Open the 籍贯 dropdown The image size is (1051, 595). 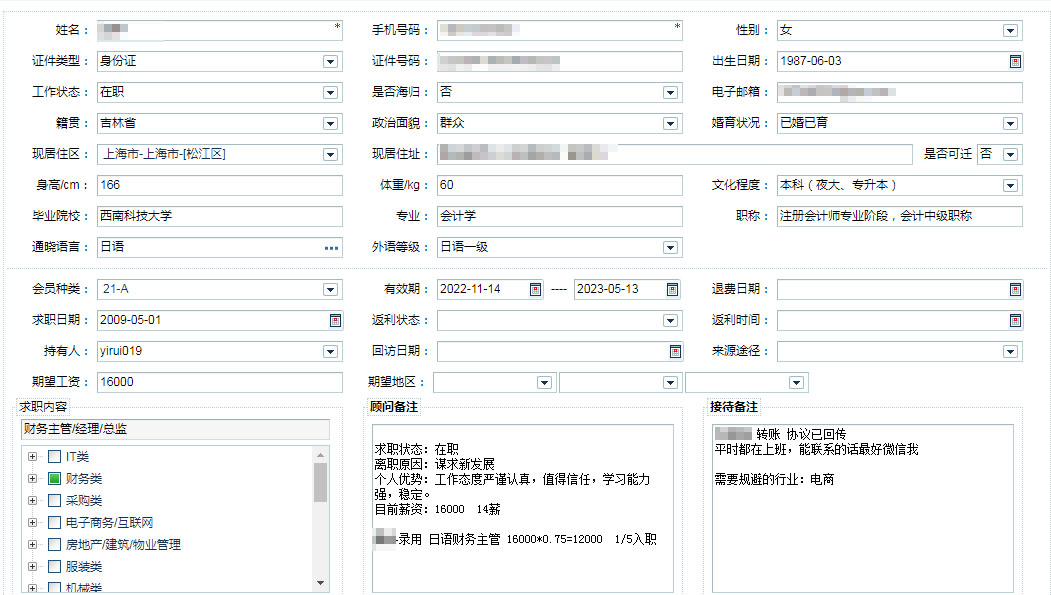330,123
